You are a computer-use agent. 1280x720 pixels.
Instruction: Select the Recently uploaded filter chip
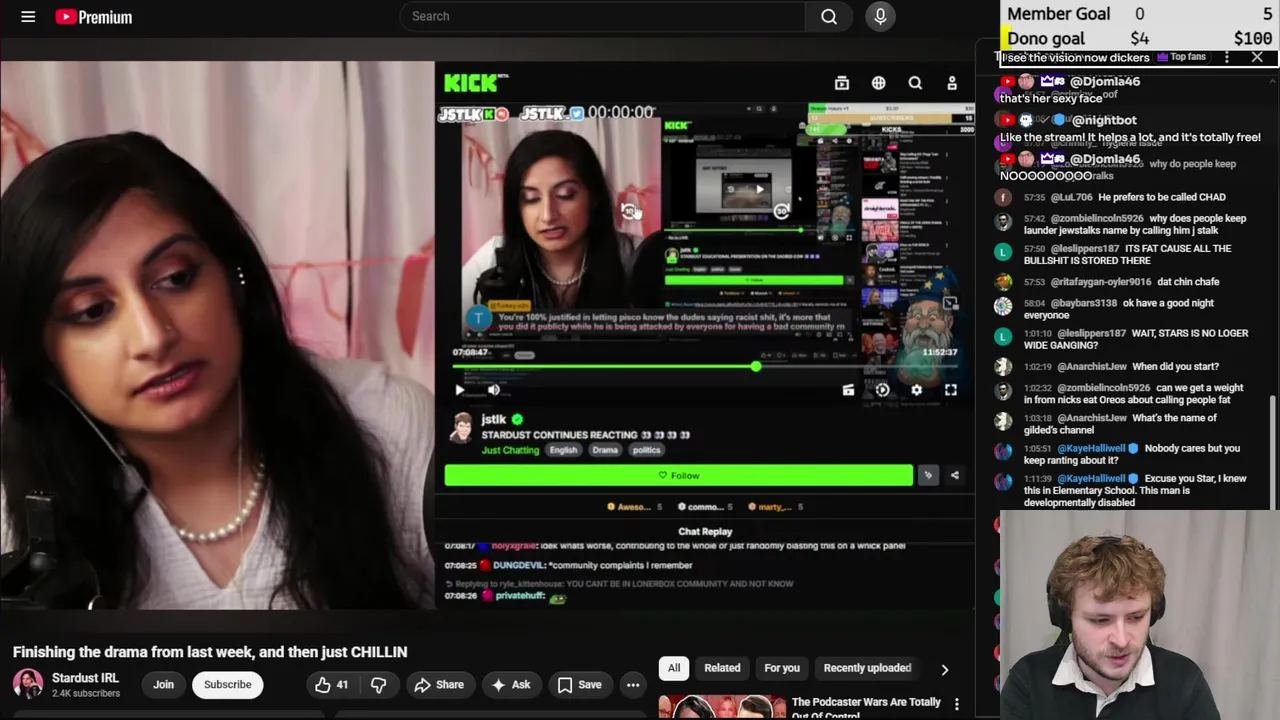[x=867, y=668]
